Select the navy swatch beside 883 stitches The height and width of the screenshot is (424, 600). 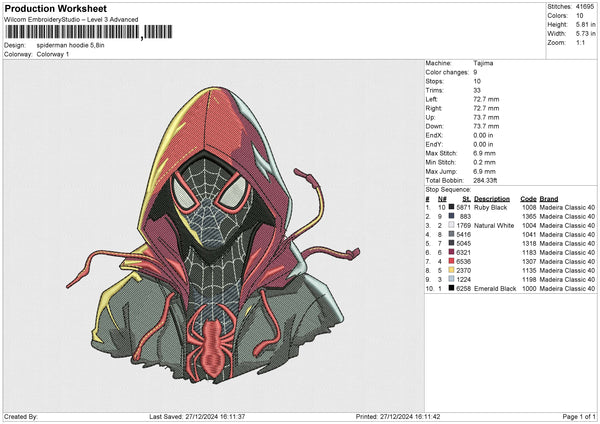(x=452, y=216)
